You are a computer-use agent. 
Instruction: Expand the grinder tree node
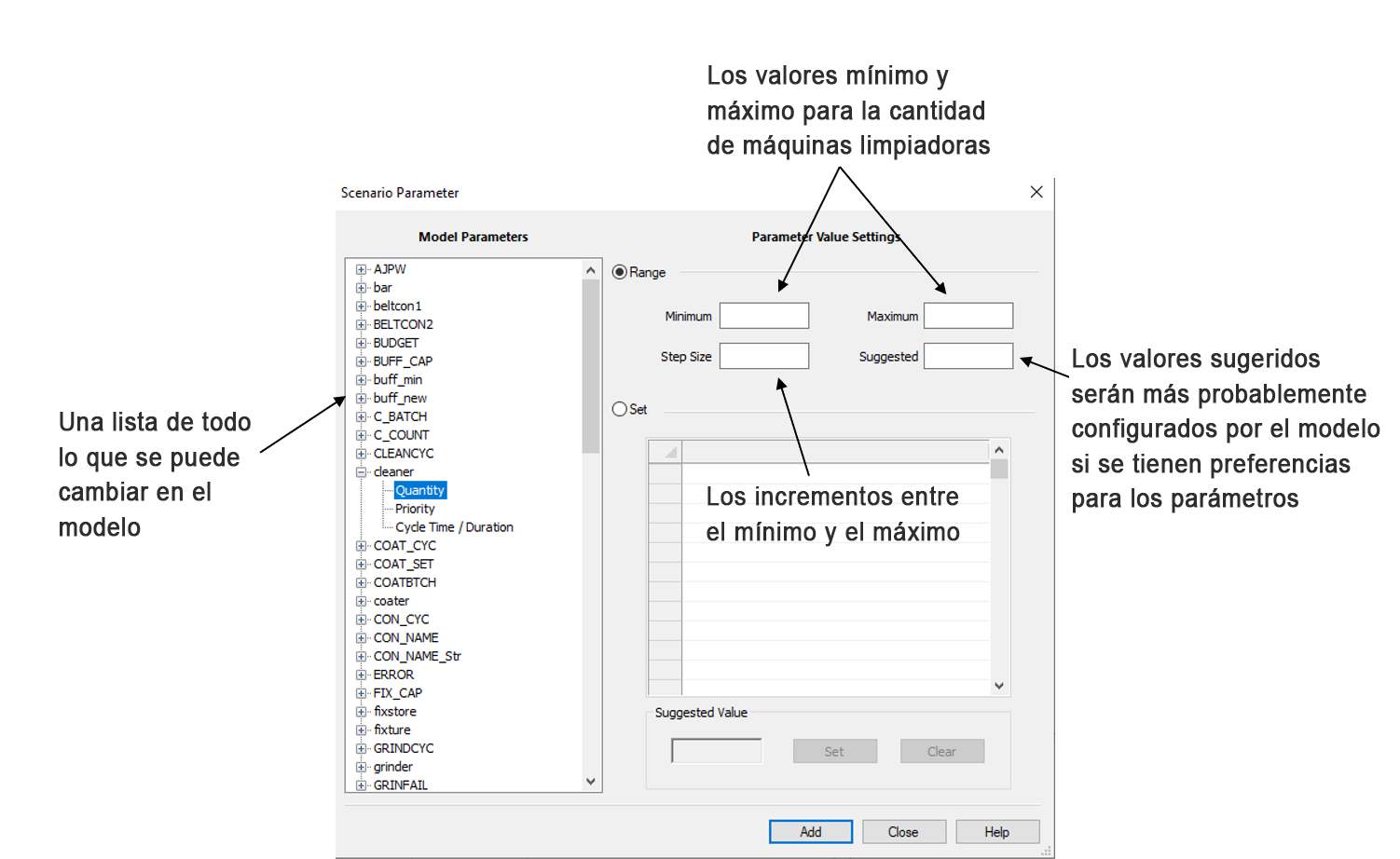362,767
